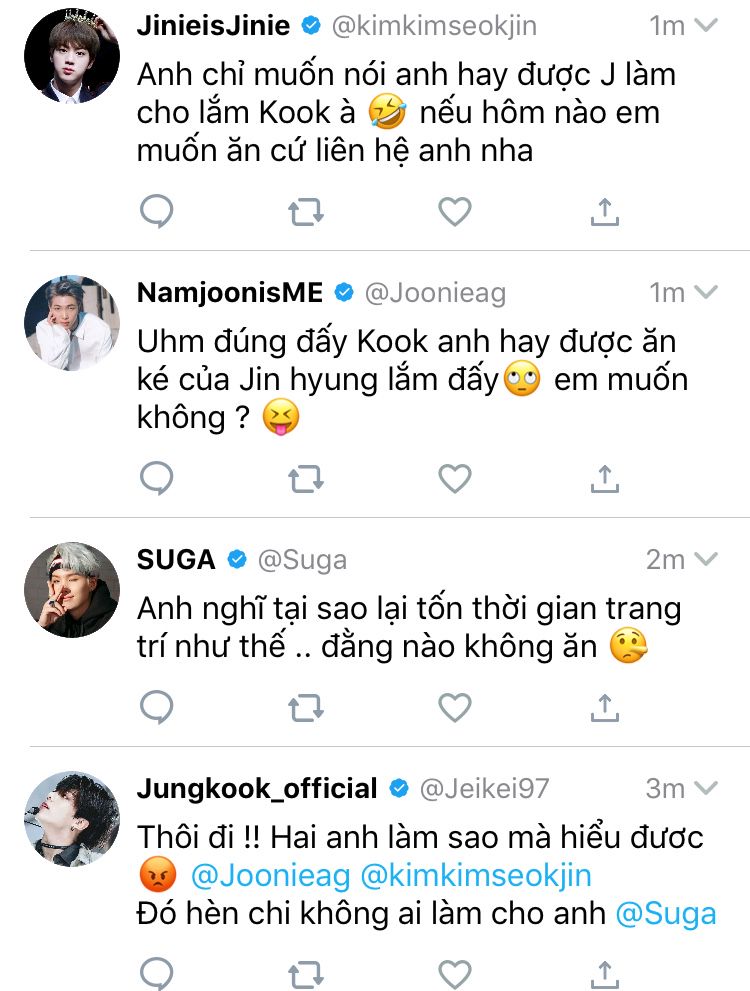This screenshot has height=991, width=750.
Task: Like NamjoonisME's tweet
Action: tap(455, 479)
